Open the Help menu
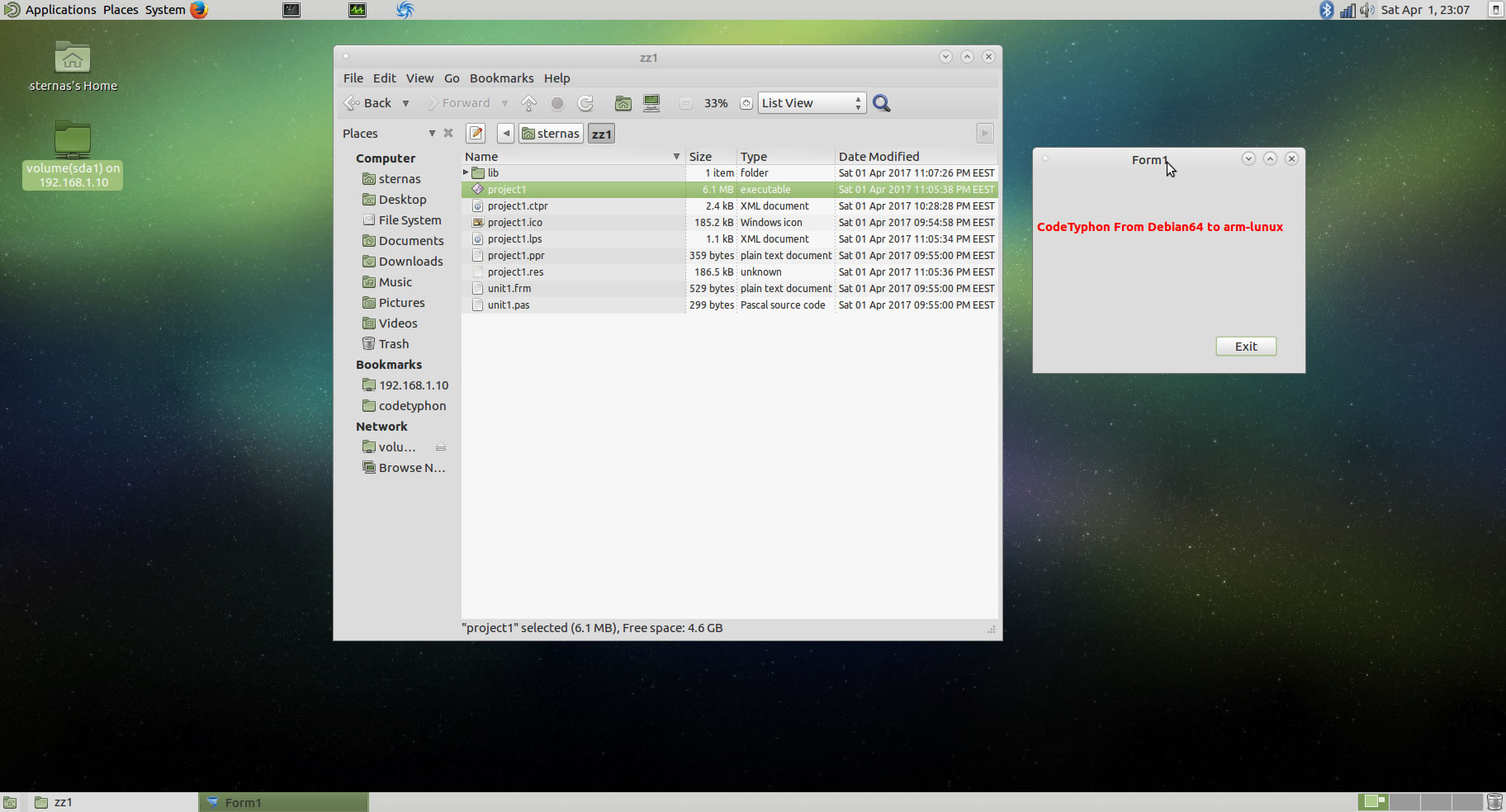 pos(556,78)
